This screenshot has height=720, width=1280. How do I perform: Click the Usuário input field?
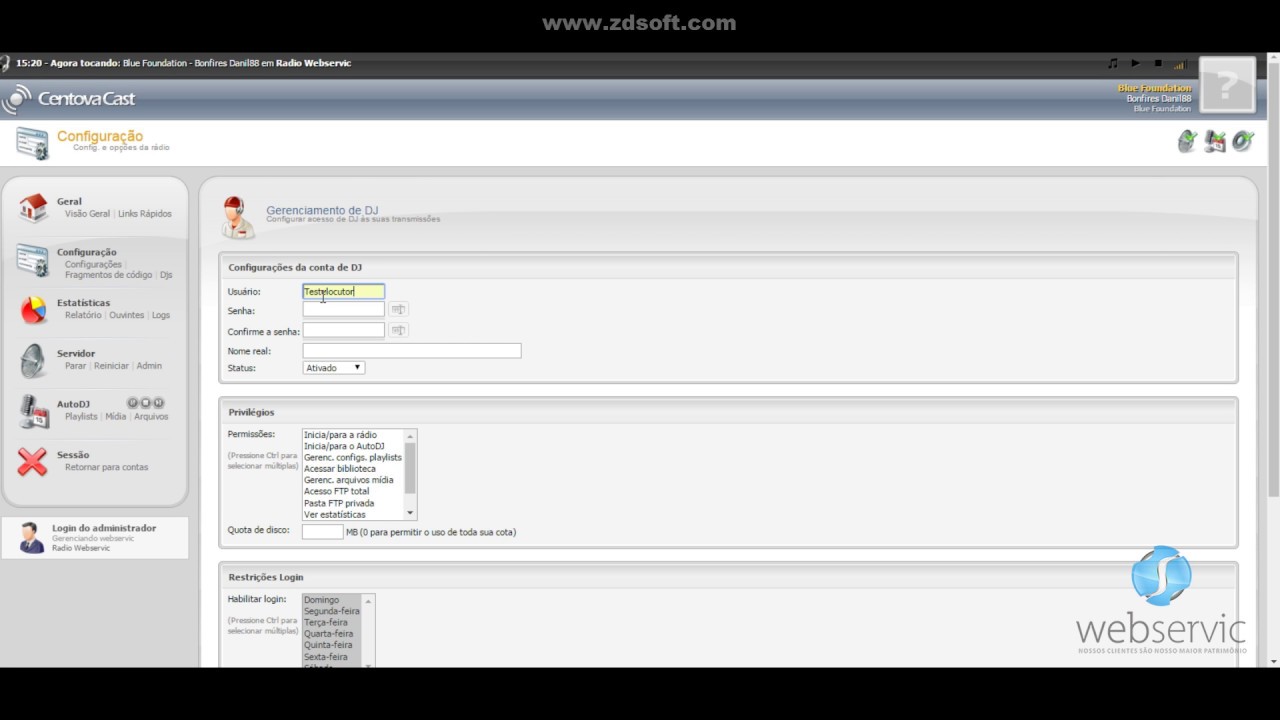[x=344, y=292]
